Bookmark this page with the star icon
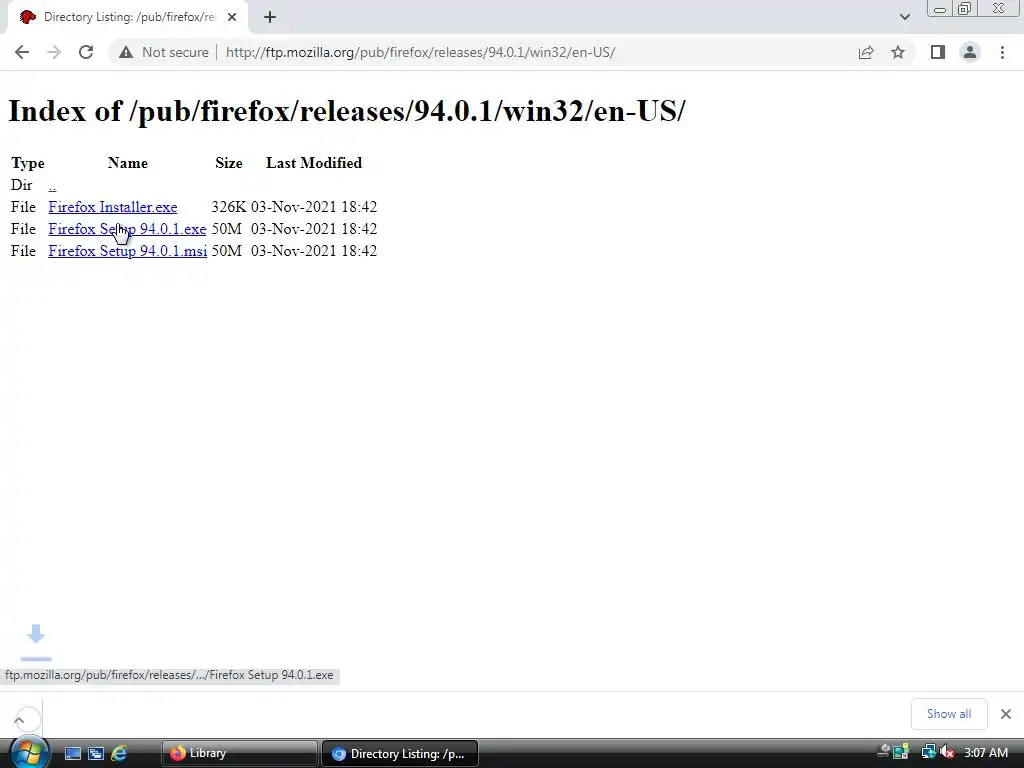This screenshot has width=1024, height=768. [898, 52]
